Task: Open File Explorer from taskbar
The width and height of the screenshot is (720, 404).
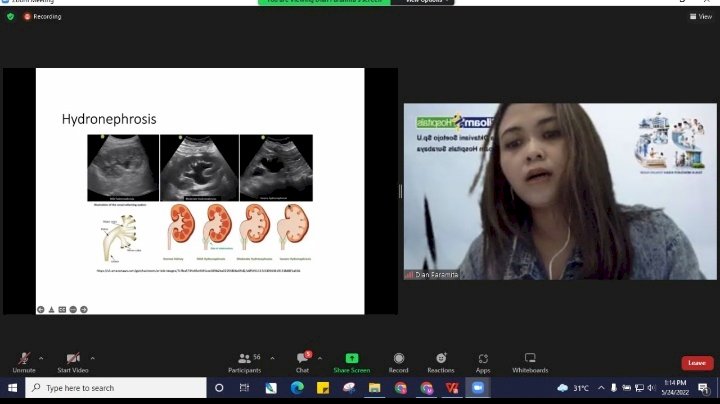Action: point(374,388)
